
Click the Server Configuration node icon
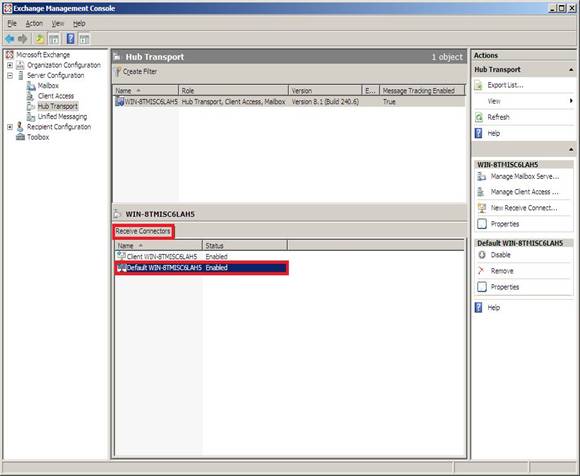point(20,75)
